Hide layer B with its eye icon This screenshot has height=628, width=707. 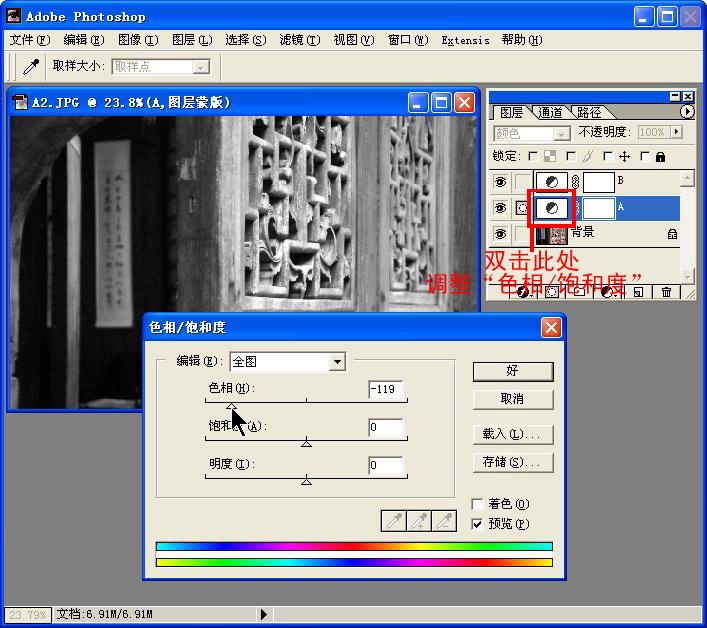[501, 182]
